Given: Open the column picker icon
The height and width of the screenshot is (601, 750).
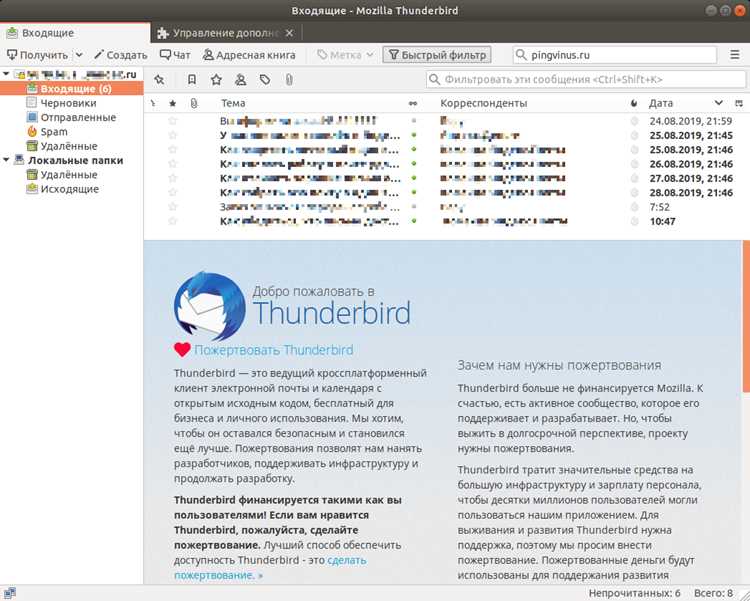Looking at the screenshot, I should tap(739, 103).
